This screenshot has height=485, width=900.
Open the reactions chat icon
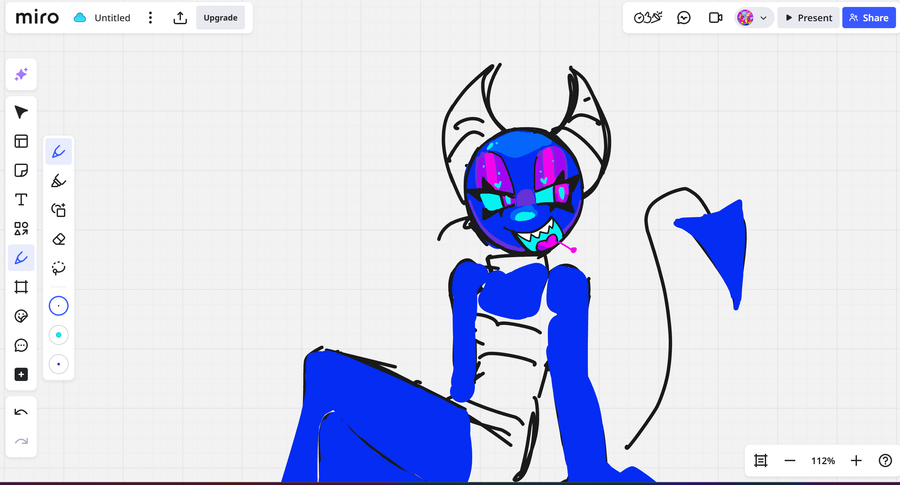coord(684,18)
